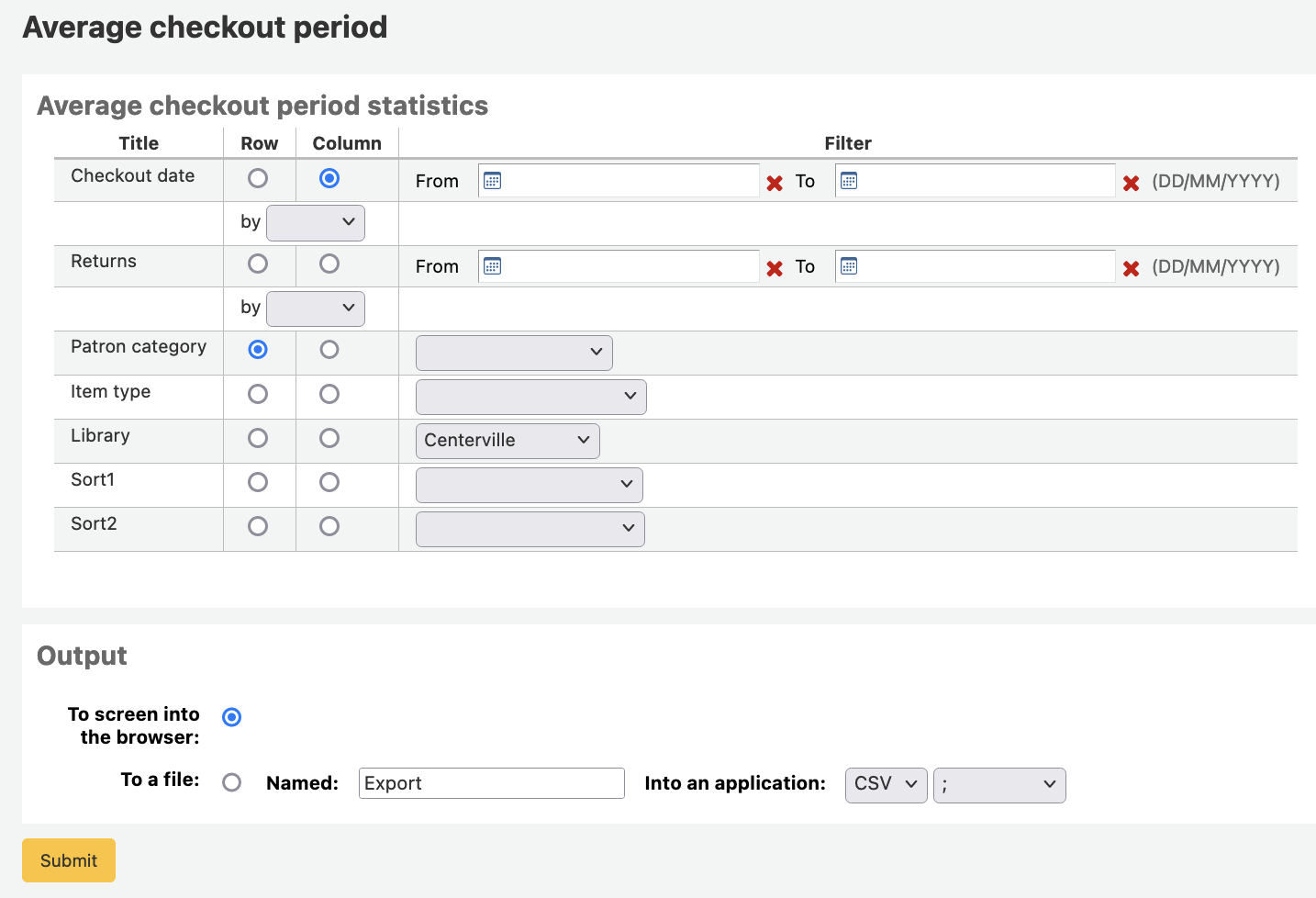Click the Checkout date To input field
Image resolution: width=1316 pixels, height=898 pixels.
pyautogui.click(x=976, y=181)
